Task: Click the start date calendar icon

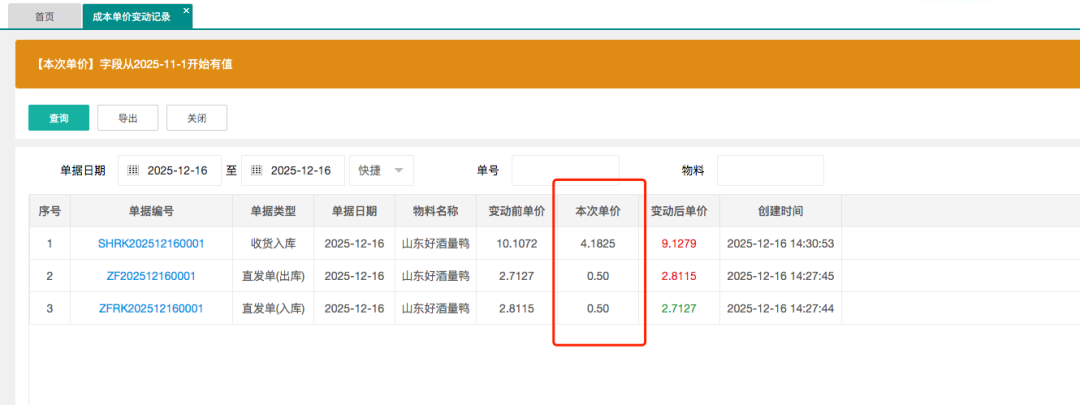Action: tap(133, 171)
